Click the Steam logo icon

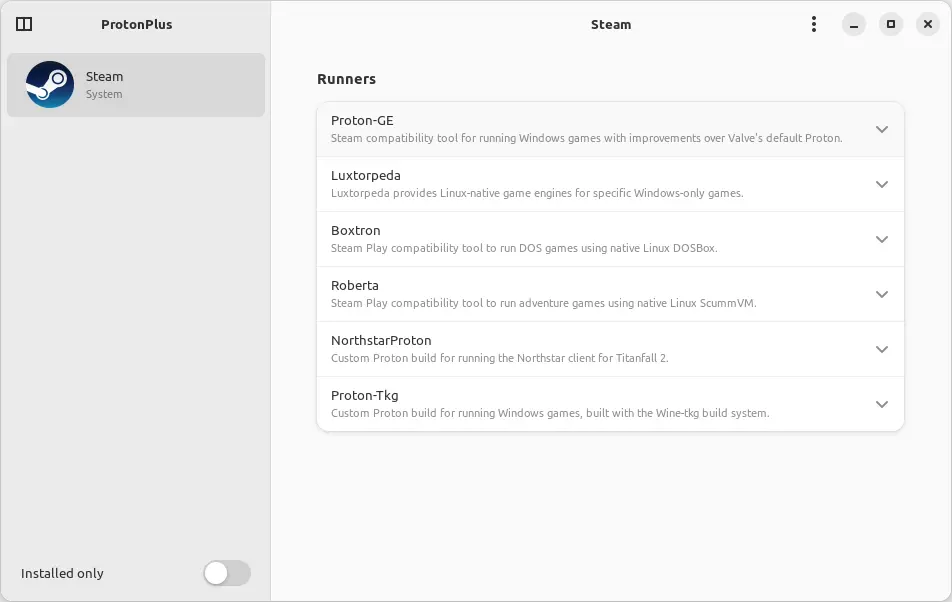pyautogui.click(x=50, y=84)
